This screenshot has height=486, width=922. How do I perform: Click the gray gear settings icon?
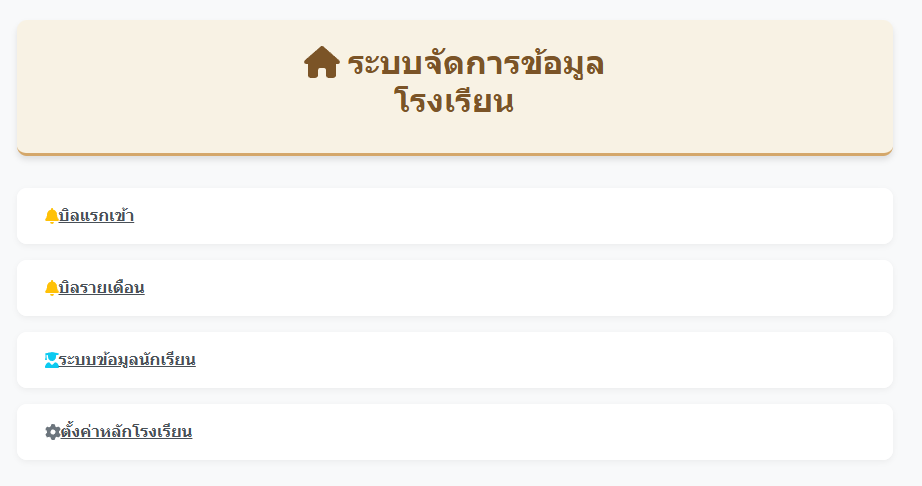pos(52,432)
